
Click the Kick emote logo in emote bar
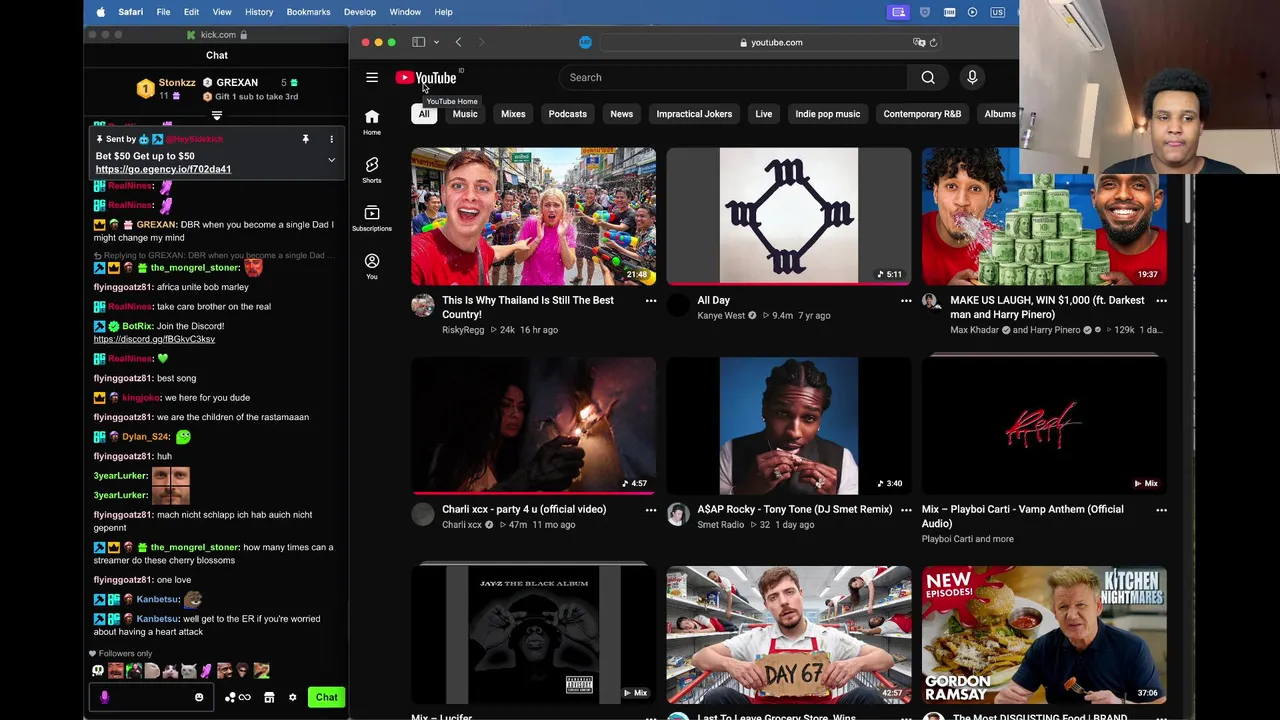click(98, 671)
